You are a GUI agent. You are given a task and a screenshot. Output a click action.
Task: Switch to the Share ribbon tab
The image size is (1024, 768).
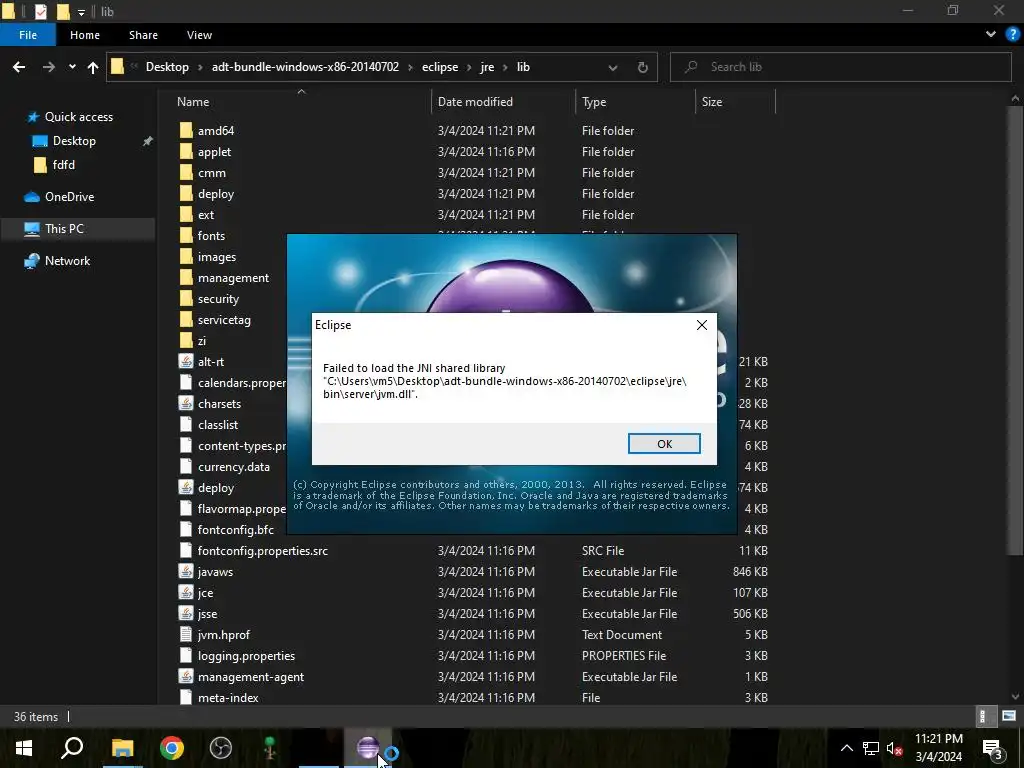(143, 35)
